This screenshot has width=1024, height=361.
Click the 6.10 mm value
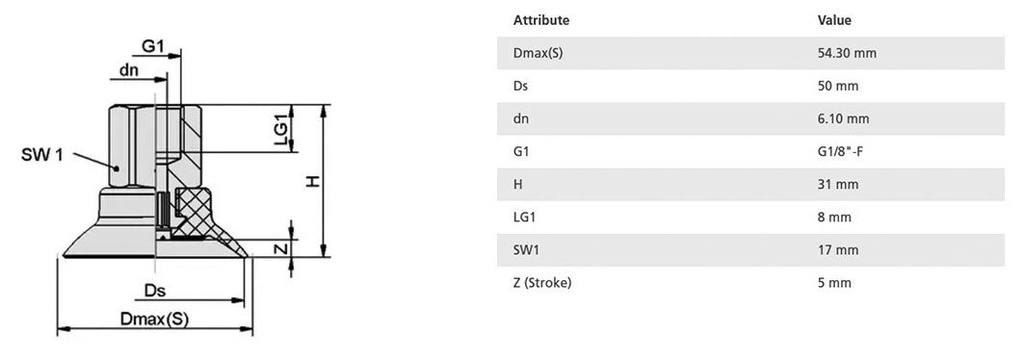pos(843,119)
